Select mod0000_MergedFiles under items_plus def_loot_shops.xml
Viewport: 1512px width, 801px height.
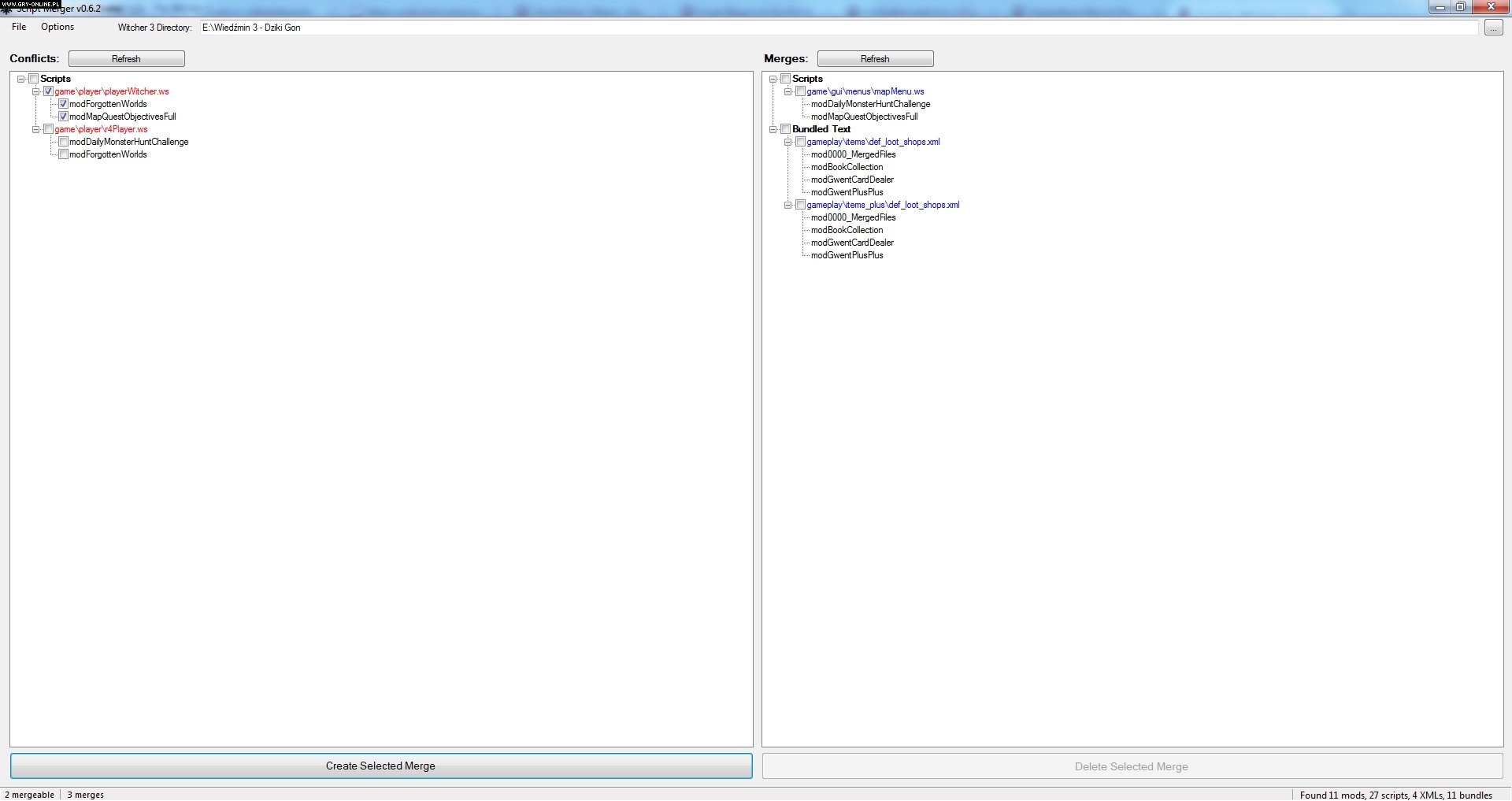pos(853,217)
